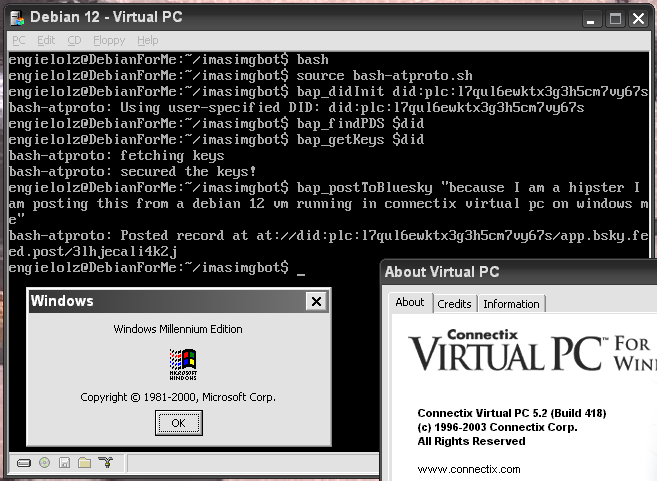Click the shared folders status icon
Screen dimensions: 657x481
84,463
